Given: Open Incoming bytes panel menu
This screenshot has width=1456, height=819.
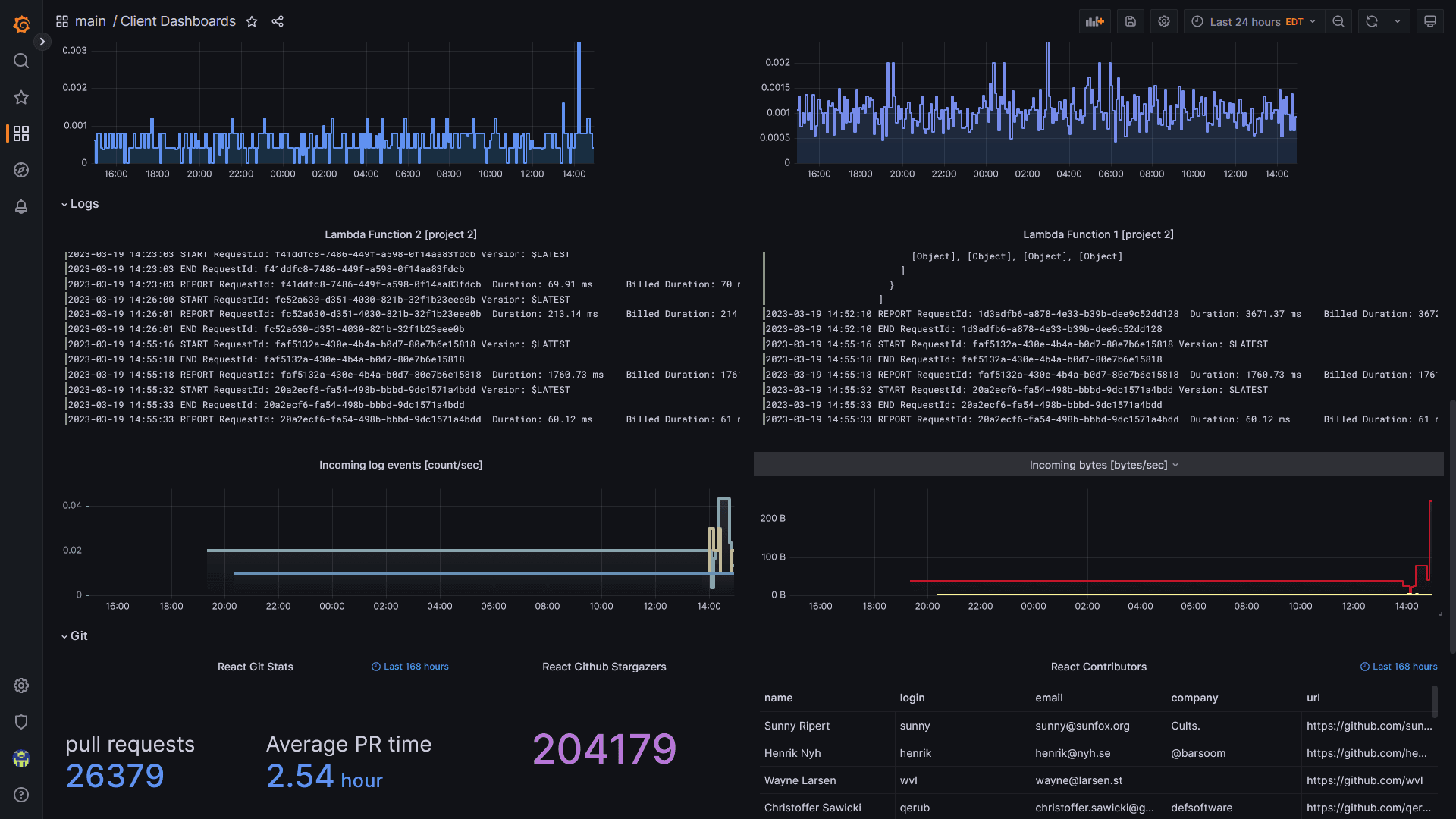Looking at the screenshot, I should pyautogui.click(x=1176, y=465).
